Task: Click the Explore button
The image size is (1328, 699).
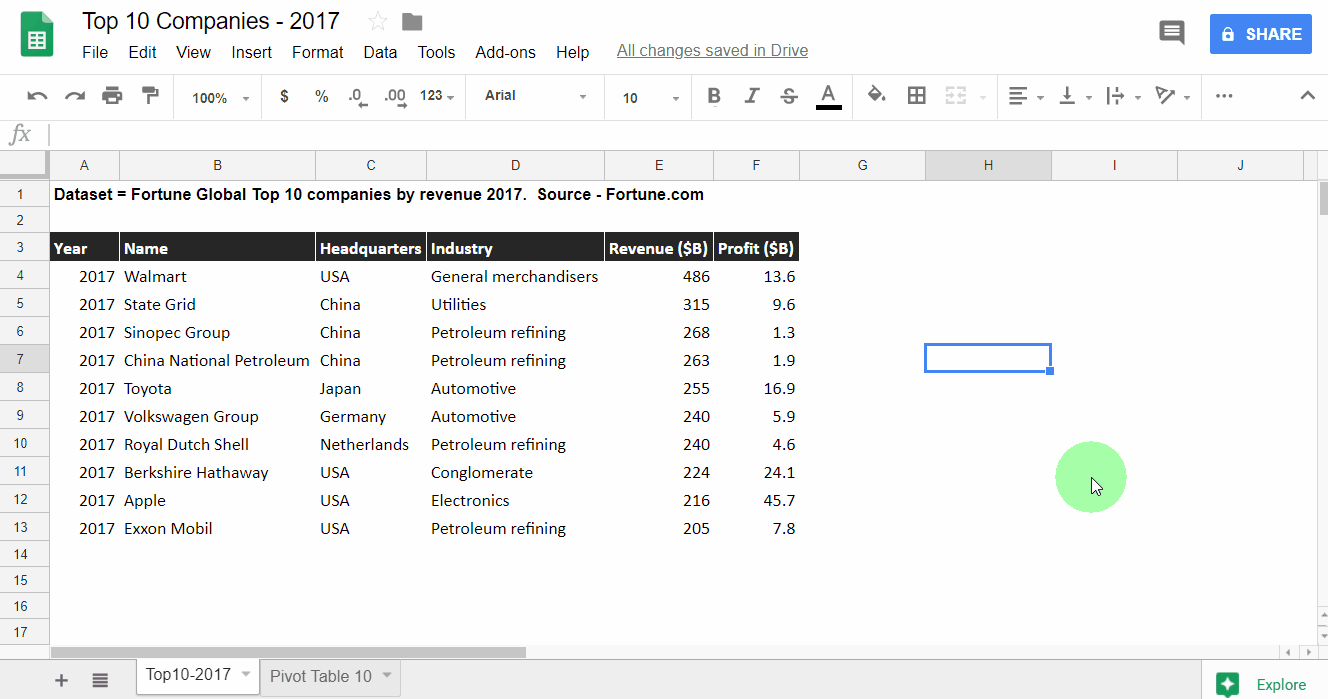Action: coord(1264,684)
